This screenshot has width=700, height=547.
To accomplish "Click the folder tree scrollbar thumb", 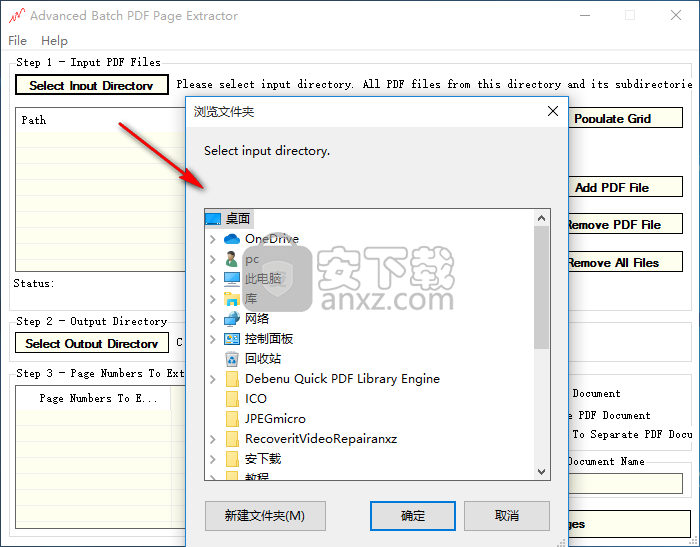I will click(x=542, y=287).
